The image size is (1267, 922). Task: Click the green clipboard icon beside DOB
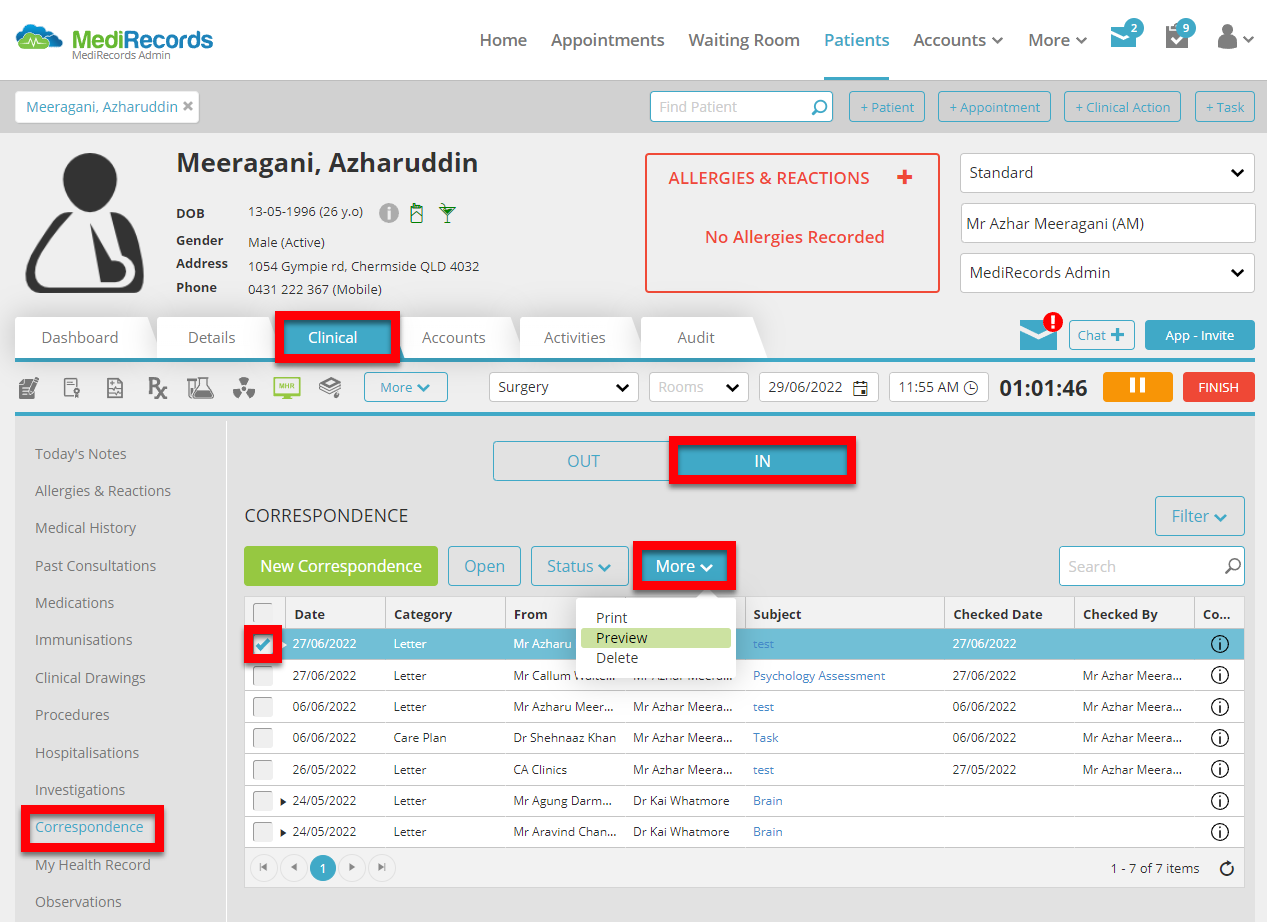click(417, 213)
